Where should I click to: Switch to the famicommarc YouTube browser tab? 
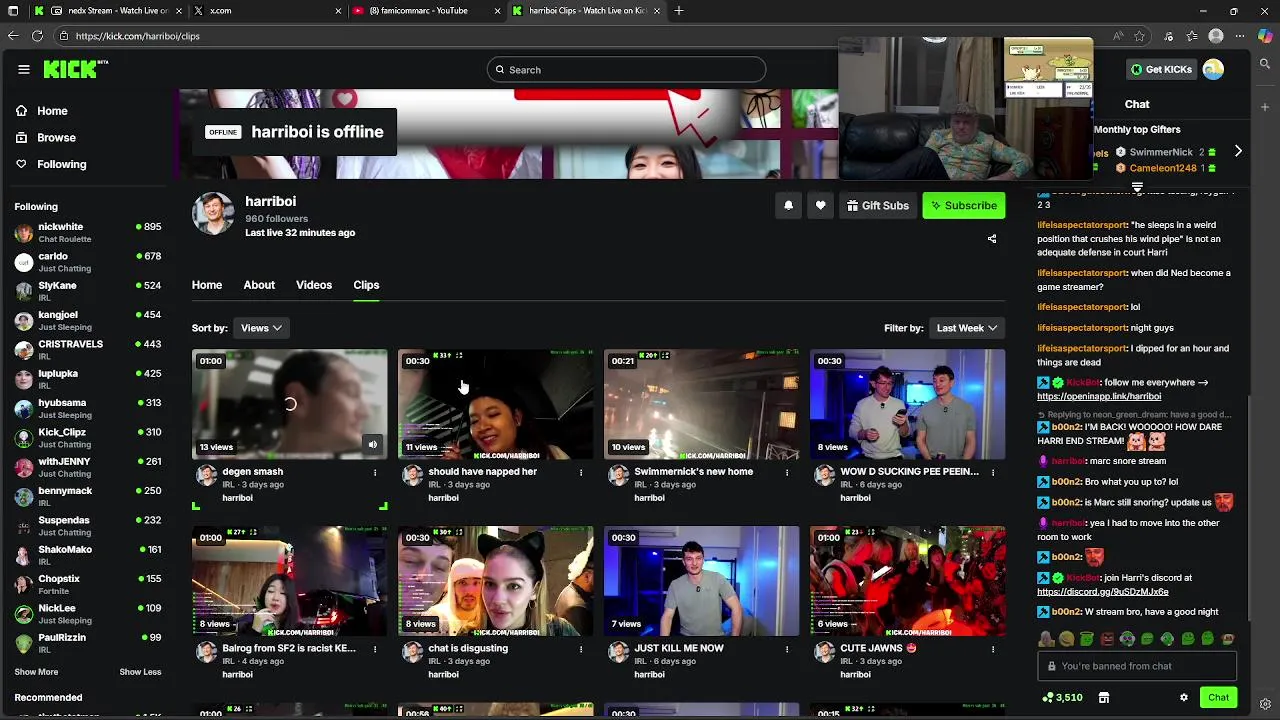[426, 11]
